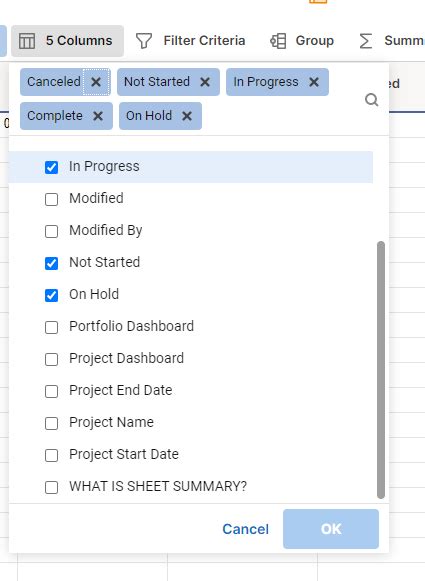Viewport: 425px width, 581px height.
Task: Open the 5 Columns dropdown
Action: click(67, 41)
